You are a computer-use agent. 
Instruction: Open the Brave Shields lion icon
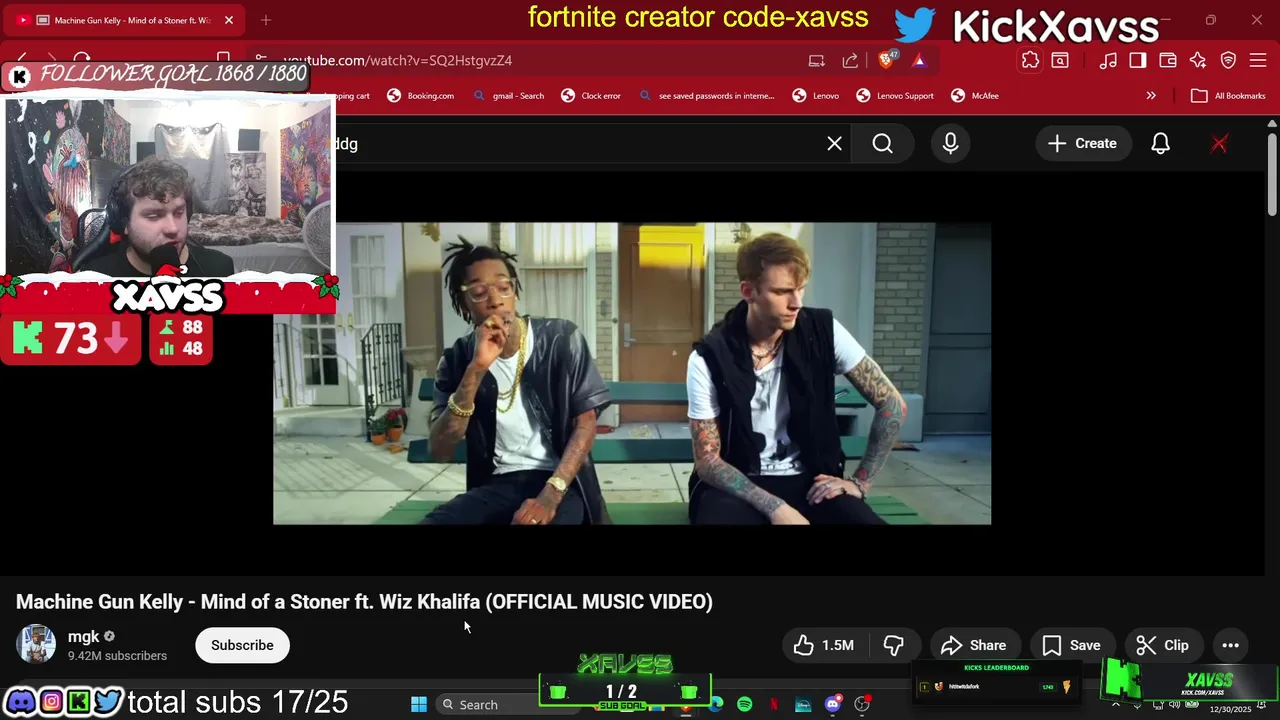click(x=887, y=60)
